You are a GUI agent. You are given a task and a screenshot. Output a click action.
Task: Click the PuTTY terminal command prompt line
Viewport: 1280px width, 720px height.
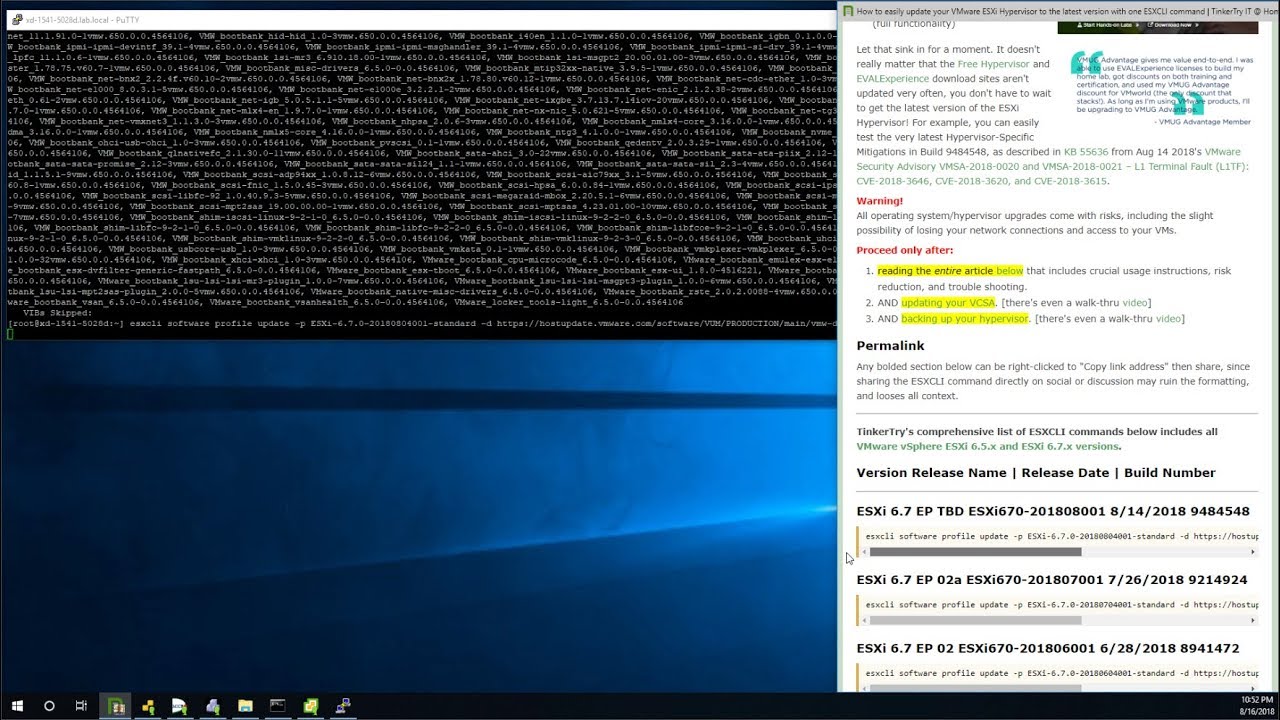tap(420, 324)
